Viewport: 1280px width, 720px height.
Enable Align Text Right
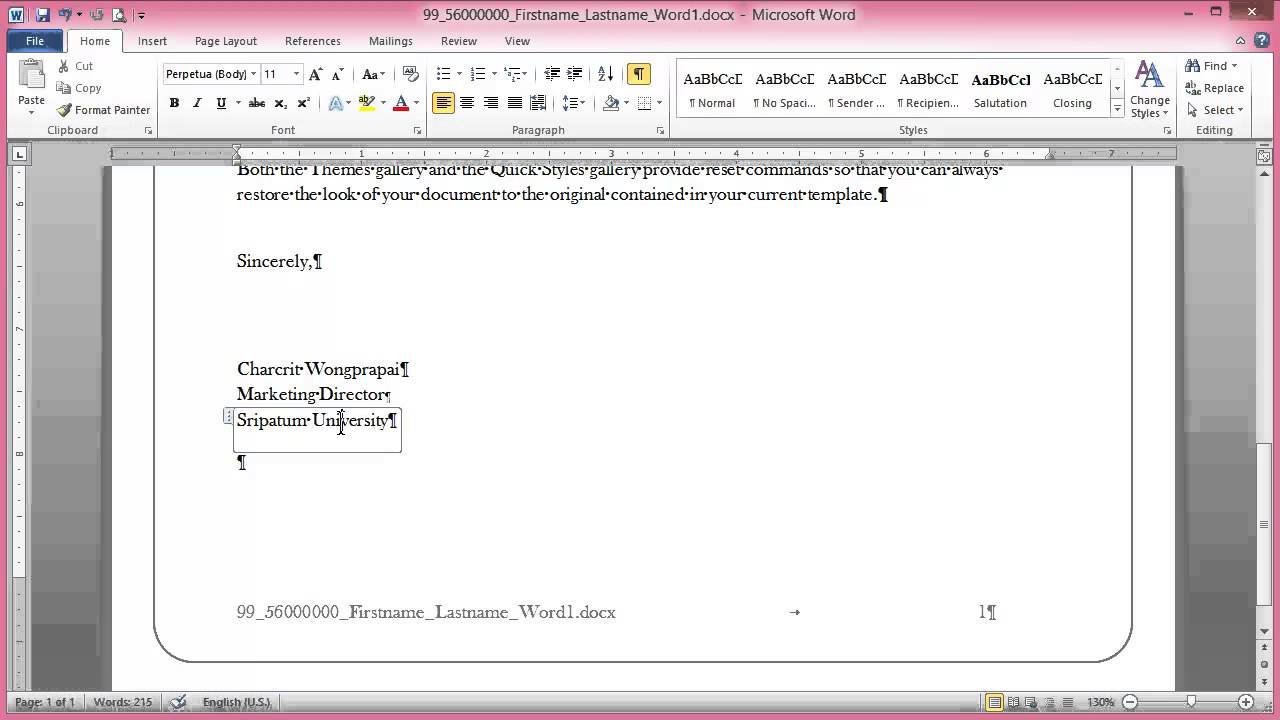click(491, 103)
